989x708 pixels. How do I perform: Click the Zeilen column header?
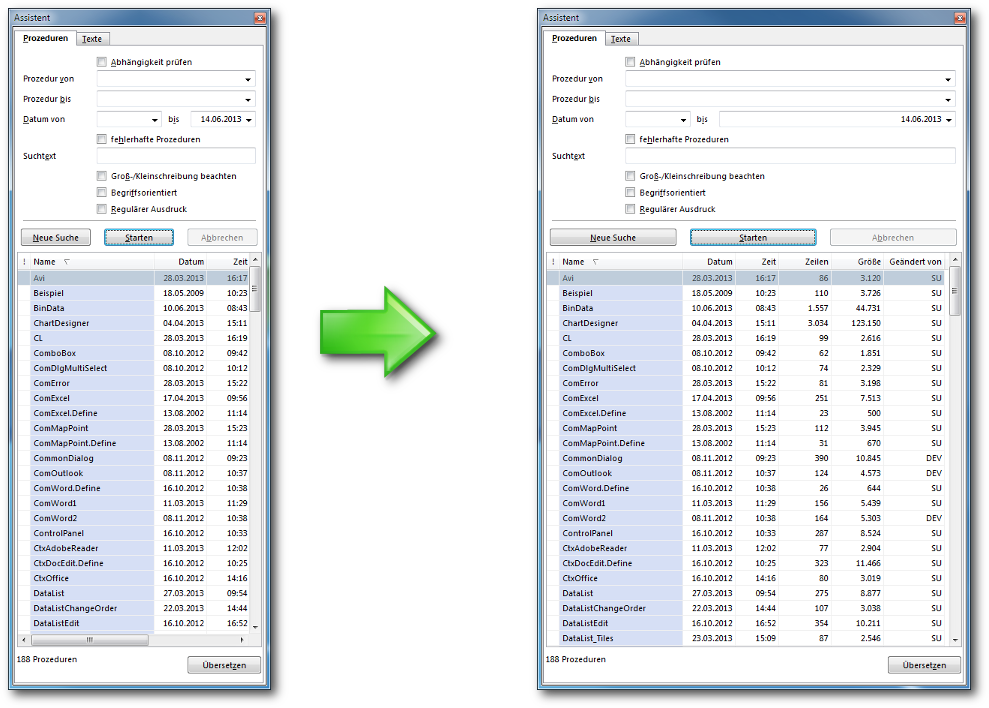coord(817,262)
